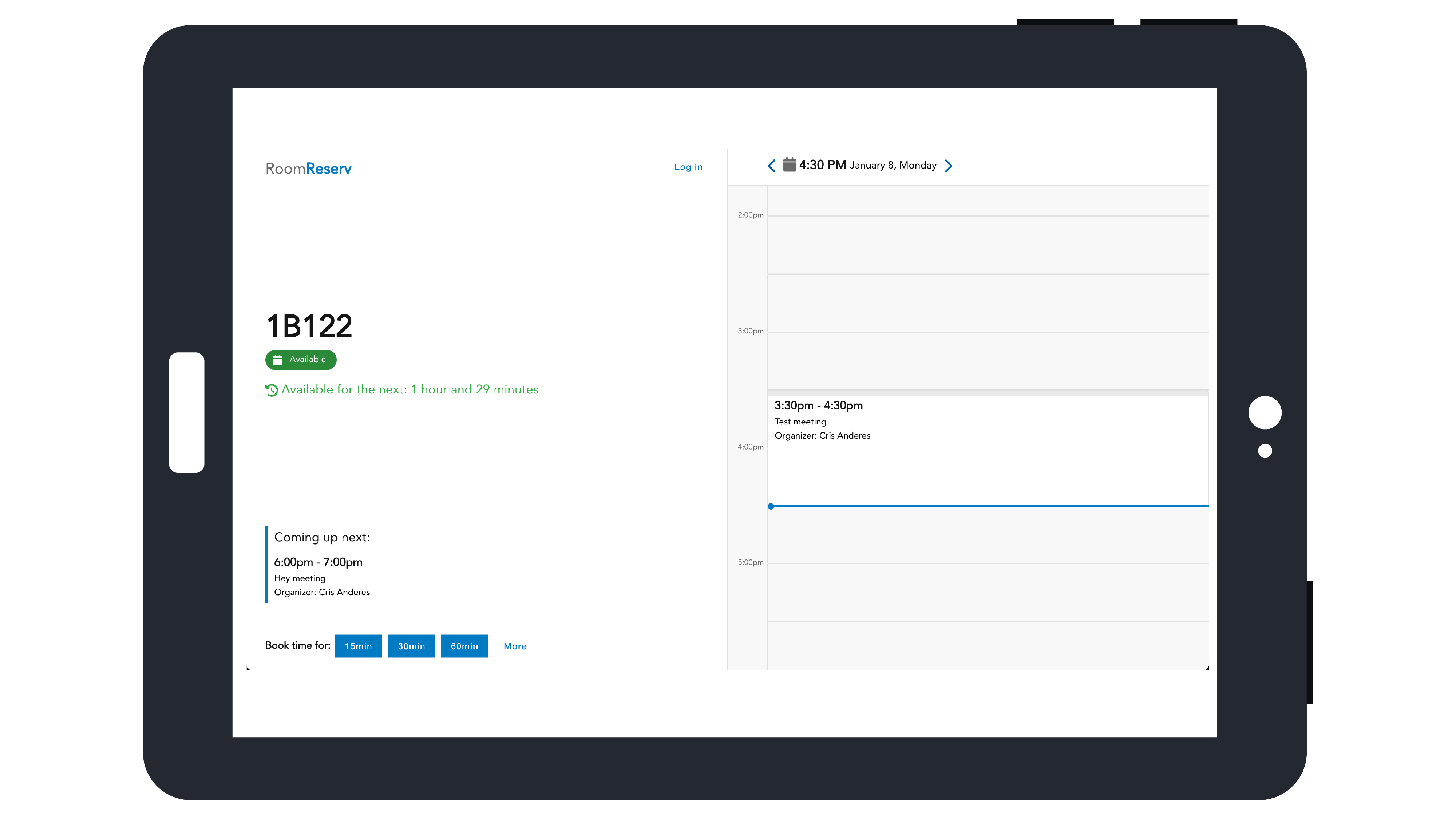This screenshot has width=1456, height=819.
Task: Open More booking duration options
Action: click(x=515, y=646)
